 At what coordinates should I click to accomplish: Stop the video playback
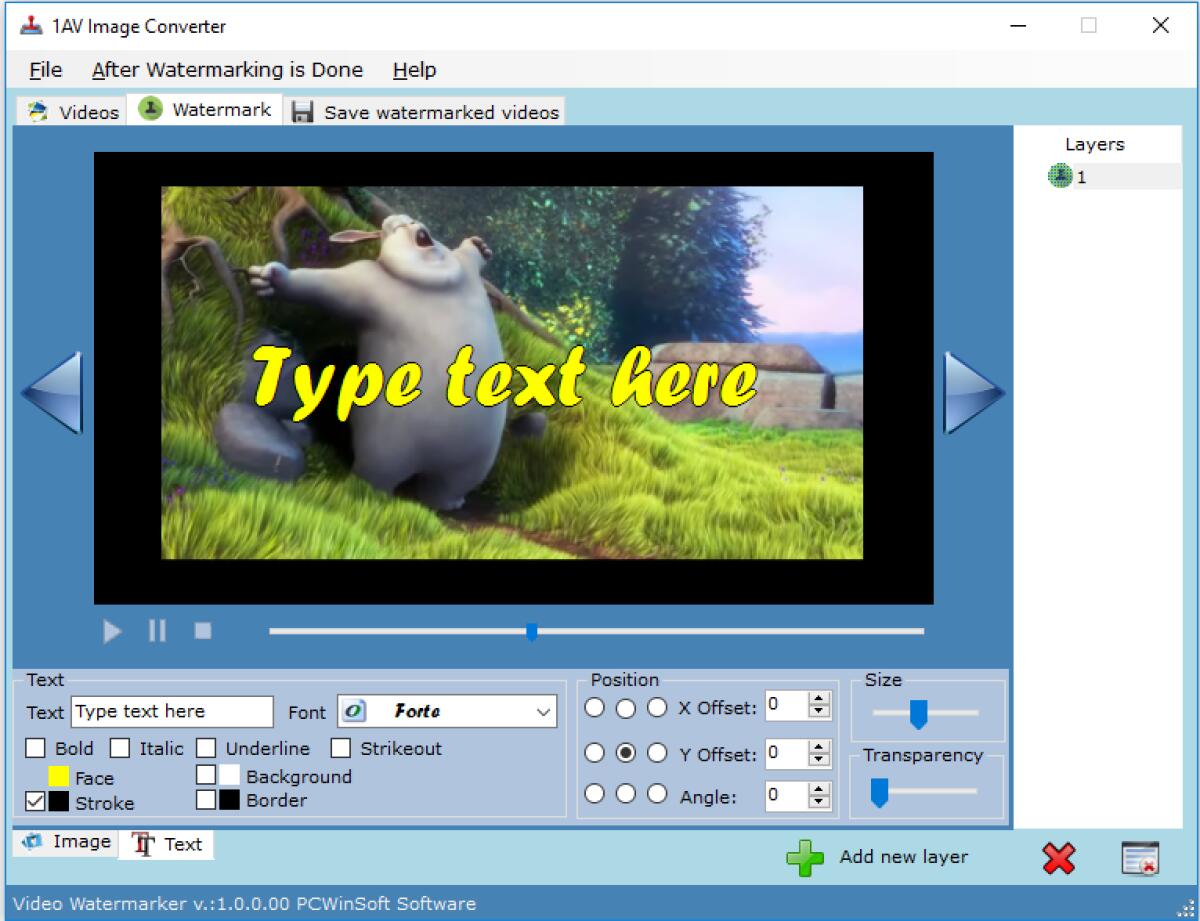coord(202,630)
